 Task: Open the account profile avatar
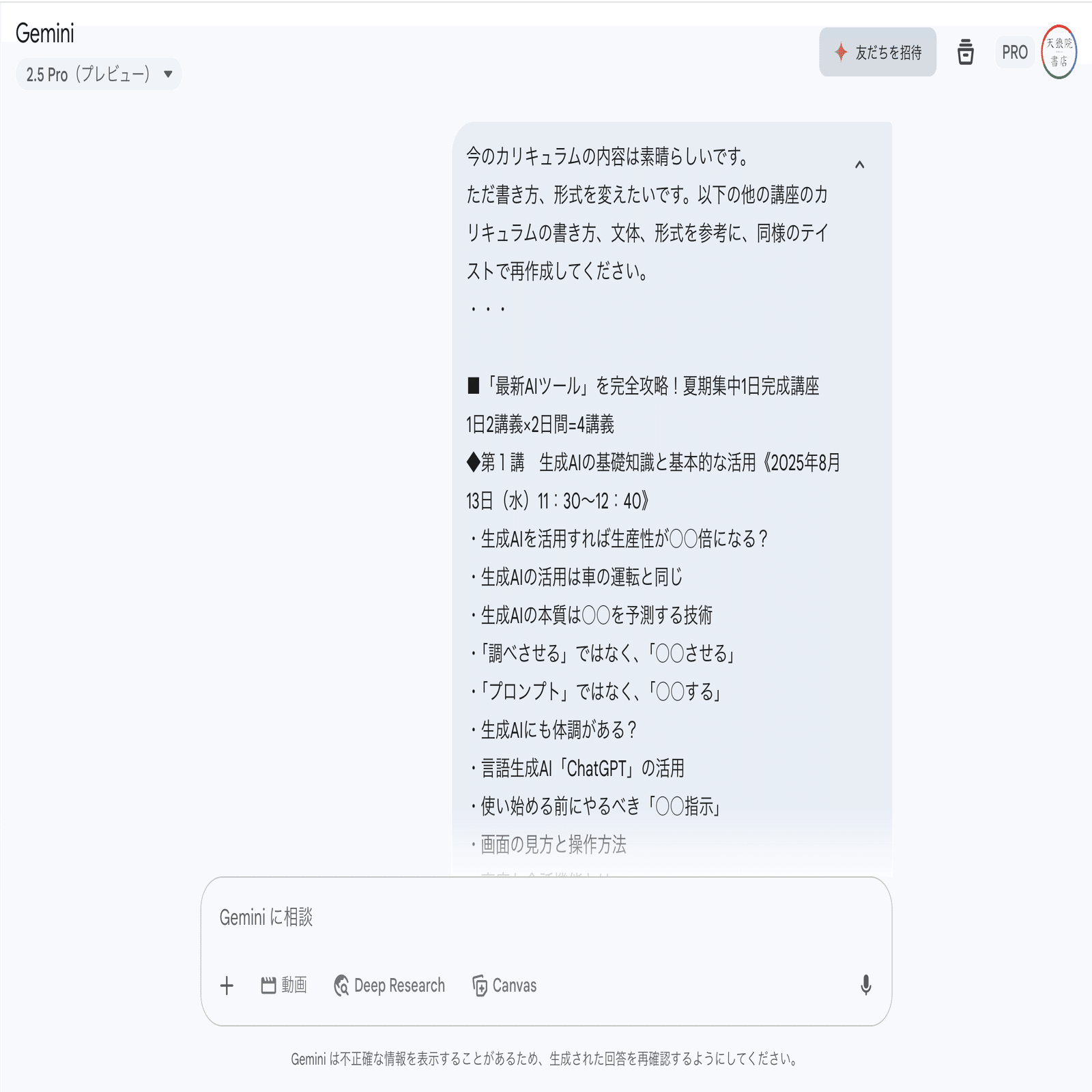point(1059,52)
